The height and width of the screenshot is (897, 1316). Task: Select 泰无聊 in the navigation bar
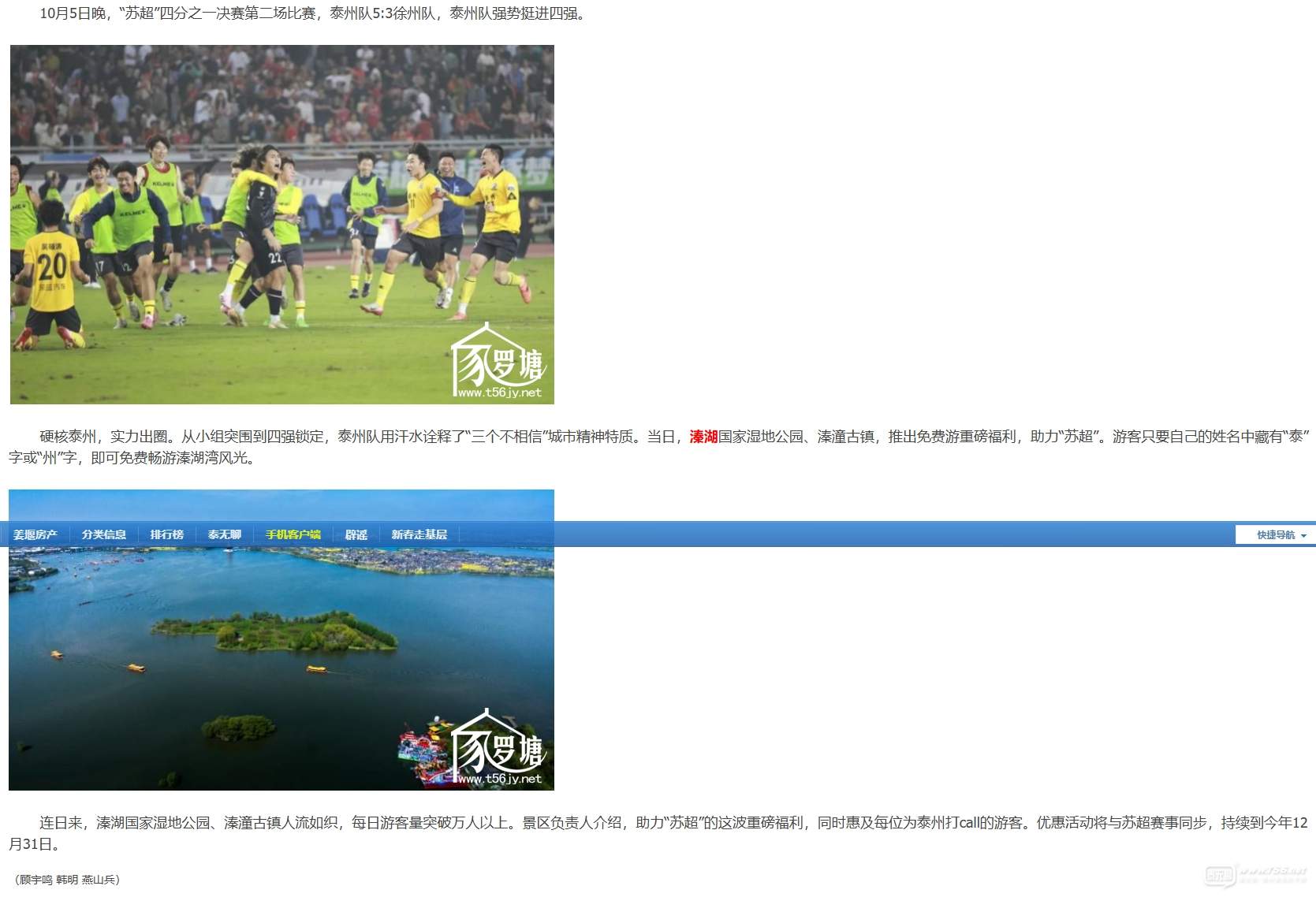(224, 534)
